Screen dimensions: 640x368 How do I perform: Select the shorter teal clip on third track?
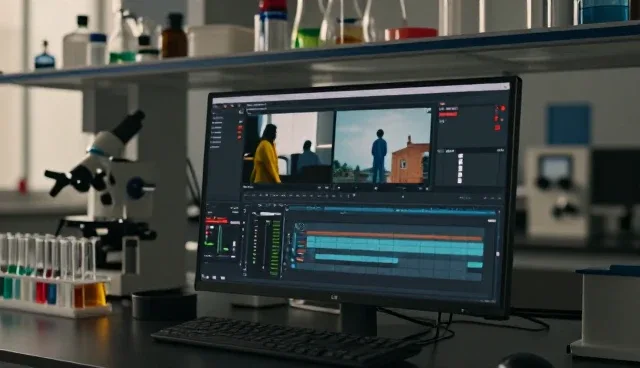(x=356, y=258)
